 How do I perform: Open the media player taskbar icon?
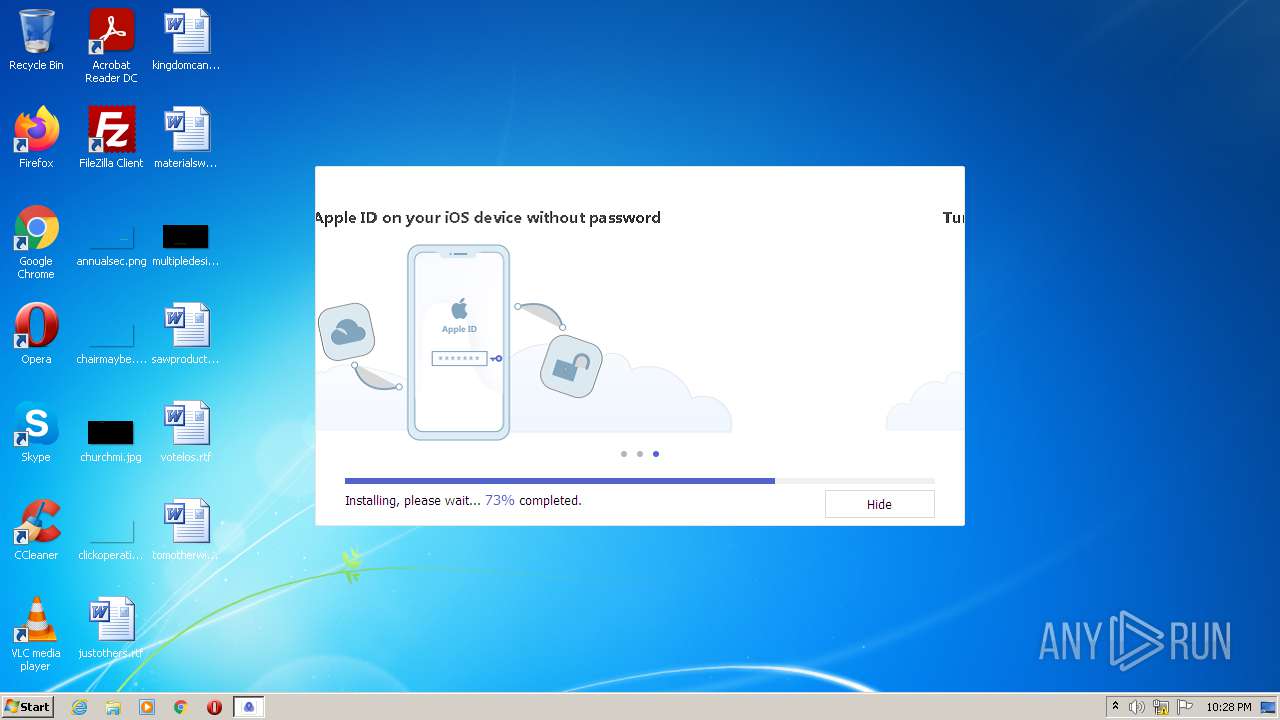(147, 707)
